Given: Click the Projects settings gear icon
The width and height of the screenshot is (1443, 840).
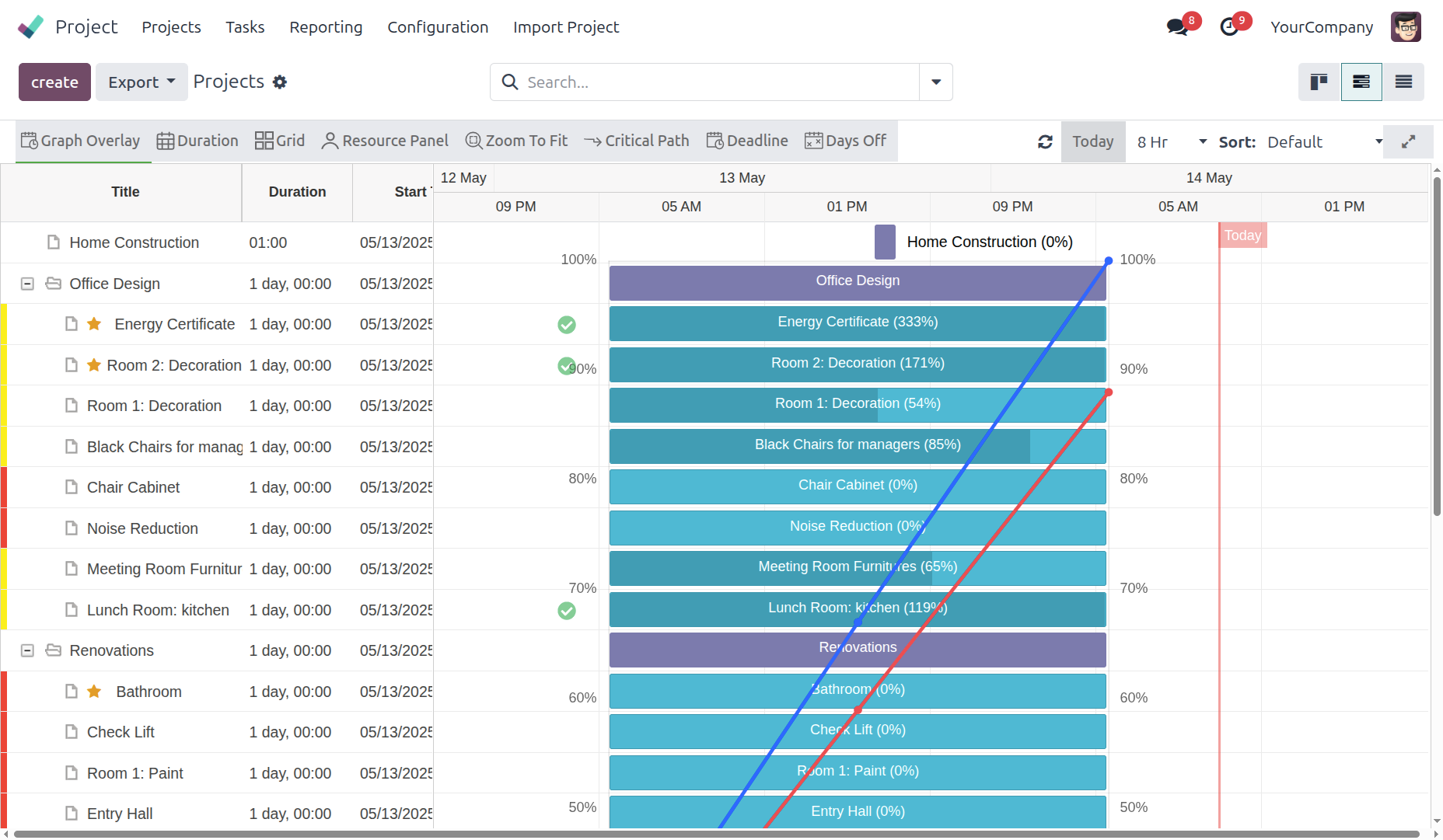Looking at the screenshot, I should [x=280, y=82].
